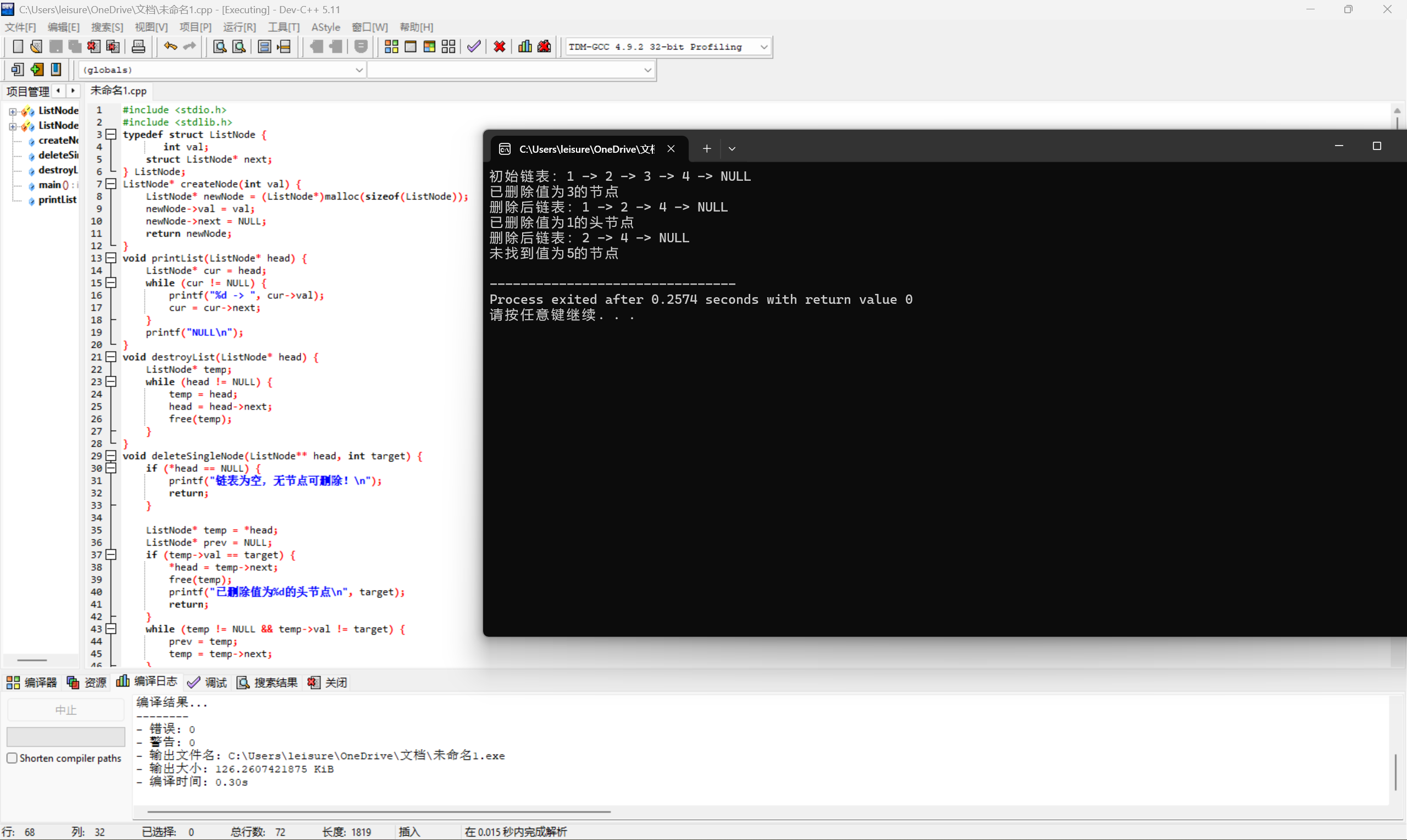Collapse the createNode function fold marker
Screen dimensions: 1407x840
[x=111, y=183]
